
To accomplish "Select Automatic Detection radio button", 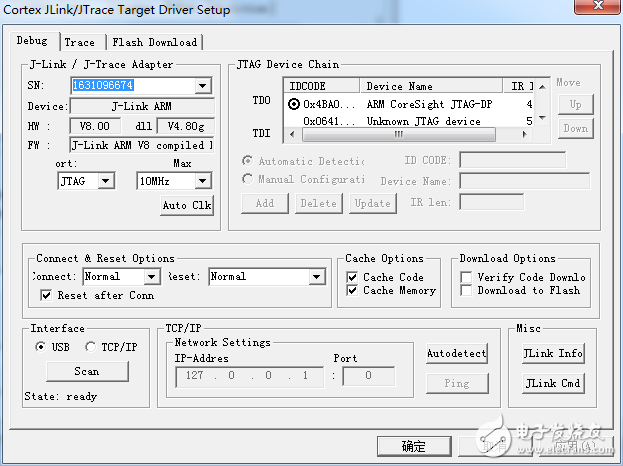I will (x=248, y=161).
